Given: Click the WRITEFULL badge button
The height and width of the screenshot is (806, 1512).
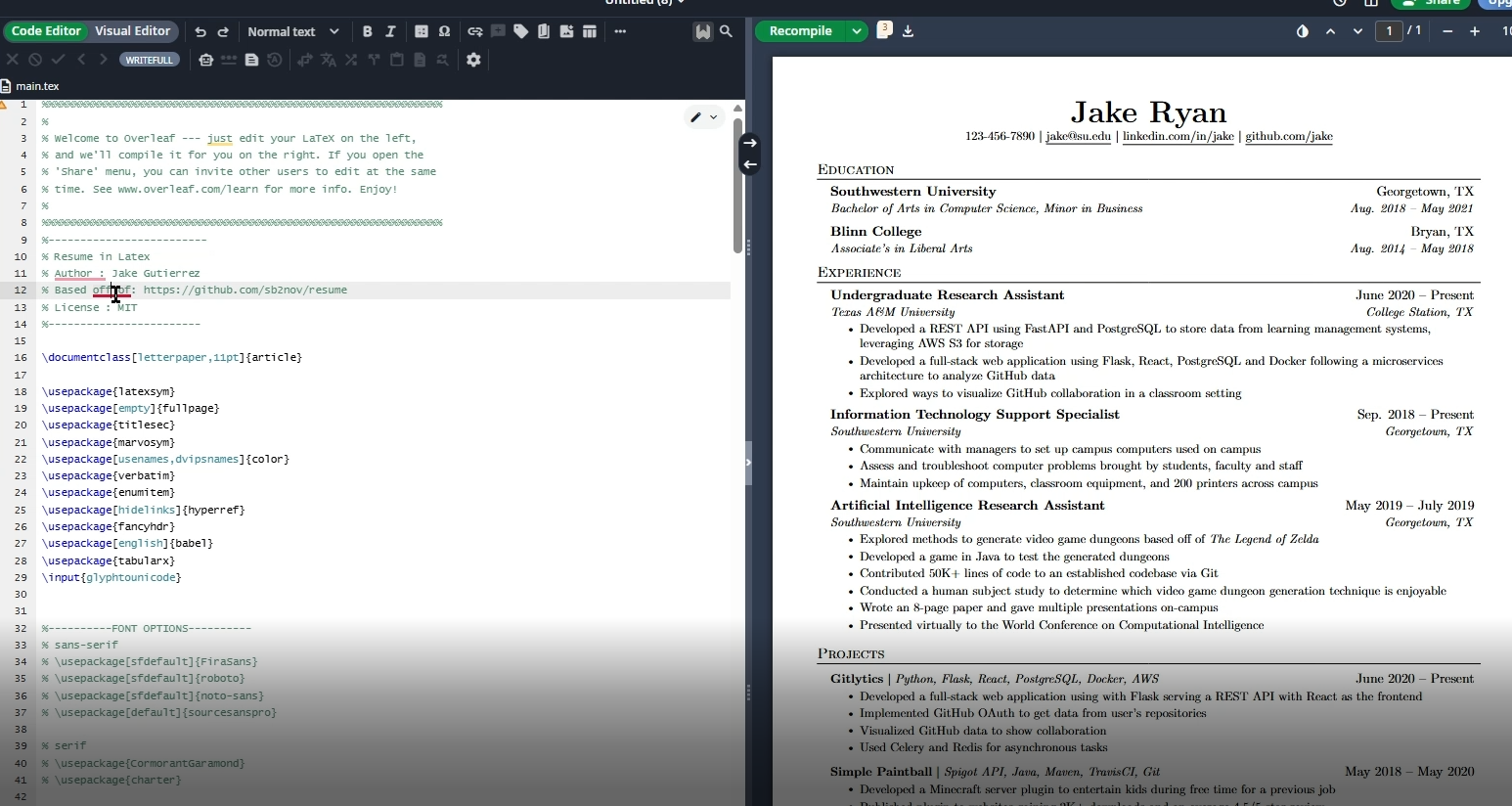Looking at the screenshot, I should (149, 60).
